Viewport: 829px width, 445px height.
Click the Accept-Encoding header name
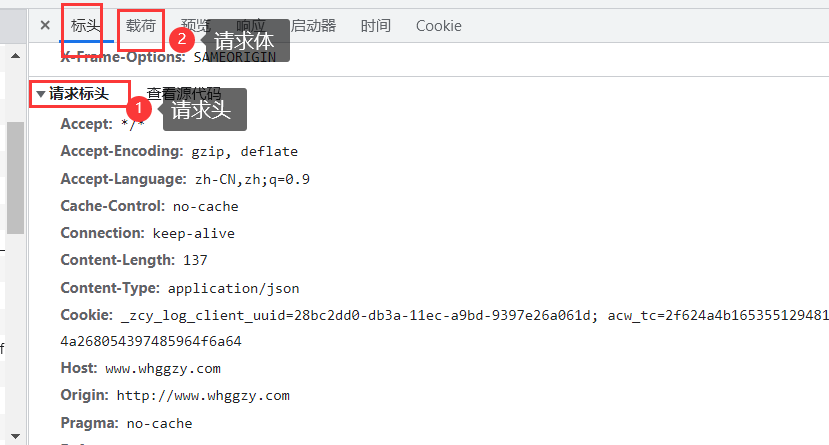pyautogui.click(x=121, y=152)
